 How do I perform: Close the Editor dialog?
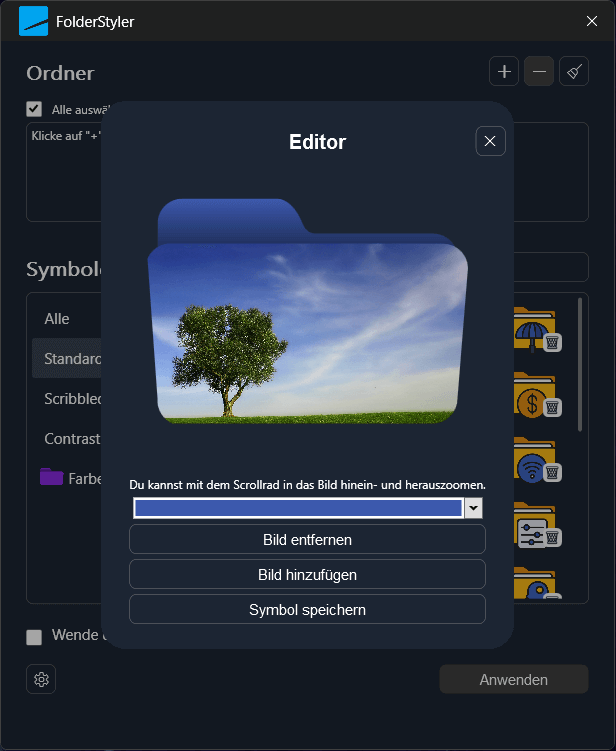coord(490,141)
